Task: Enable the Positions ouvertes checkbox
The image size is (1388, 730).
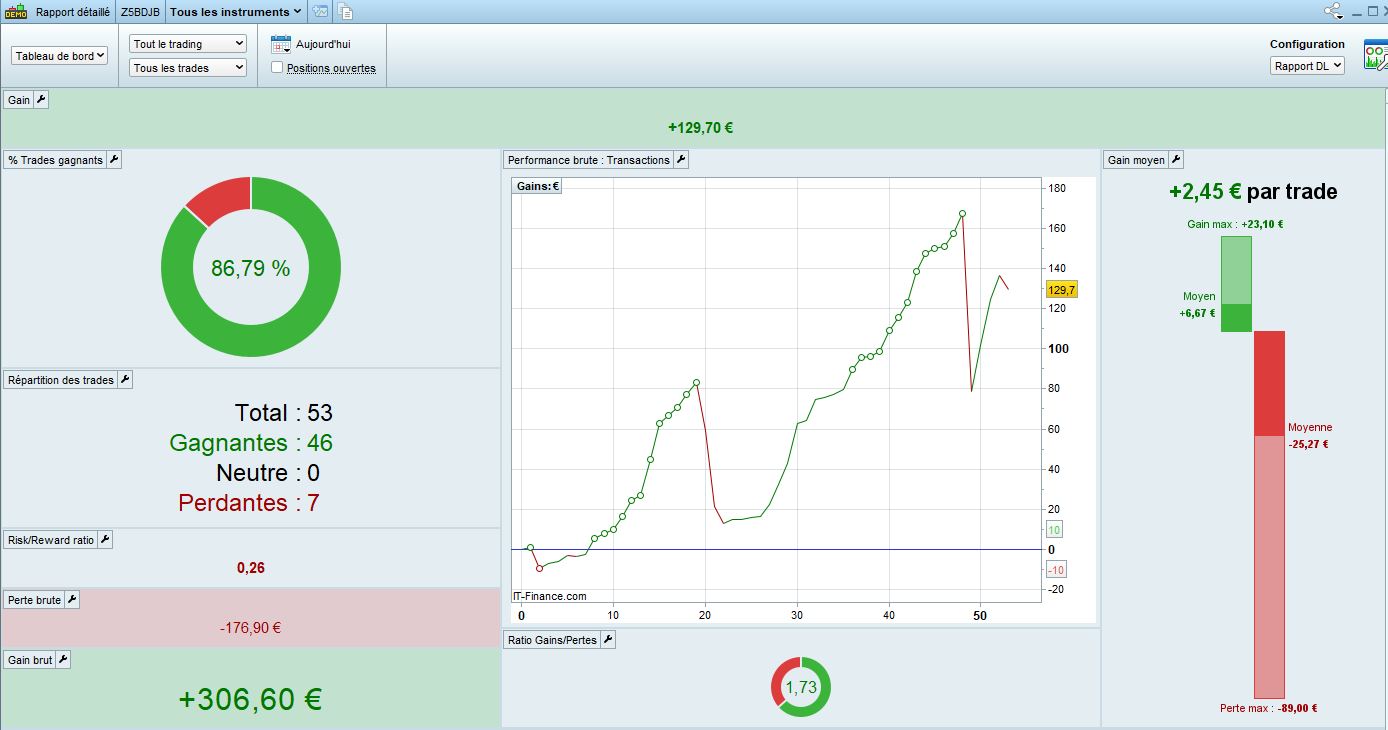Action: point(277,68)
